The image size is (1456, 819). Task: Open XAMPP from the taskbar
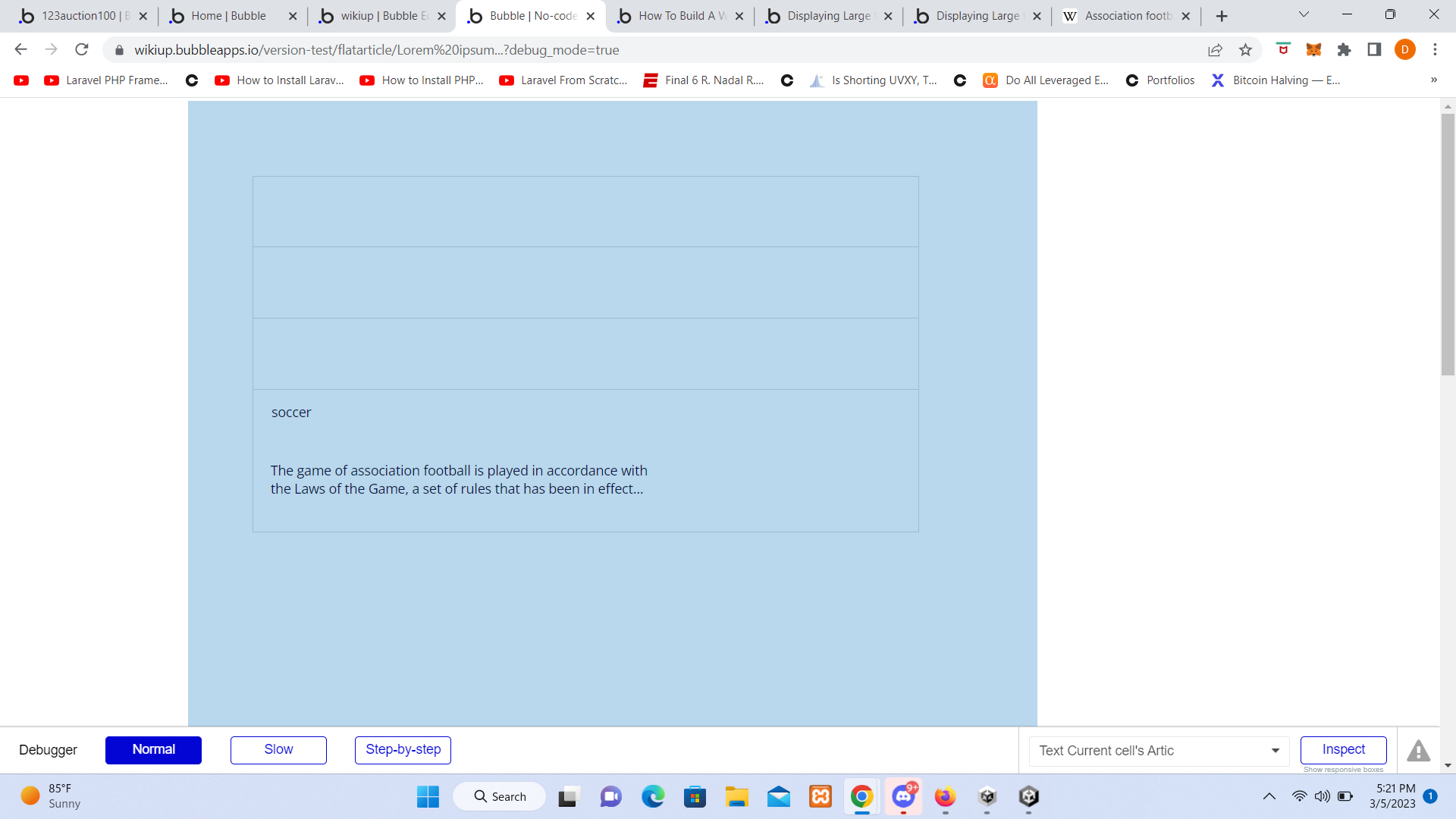[821, 796]
